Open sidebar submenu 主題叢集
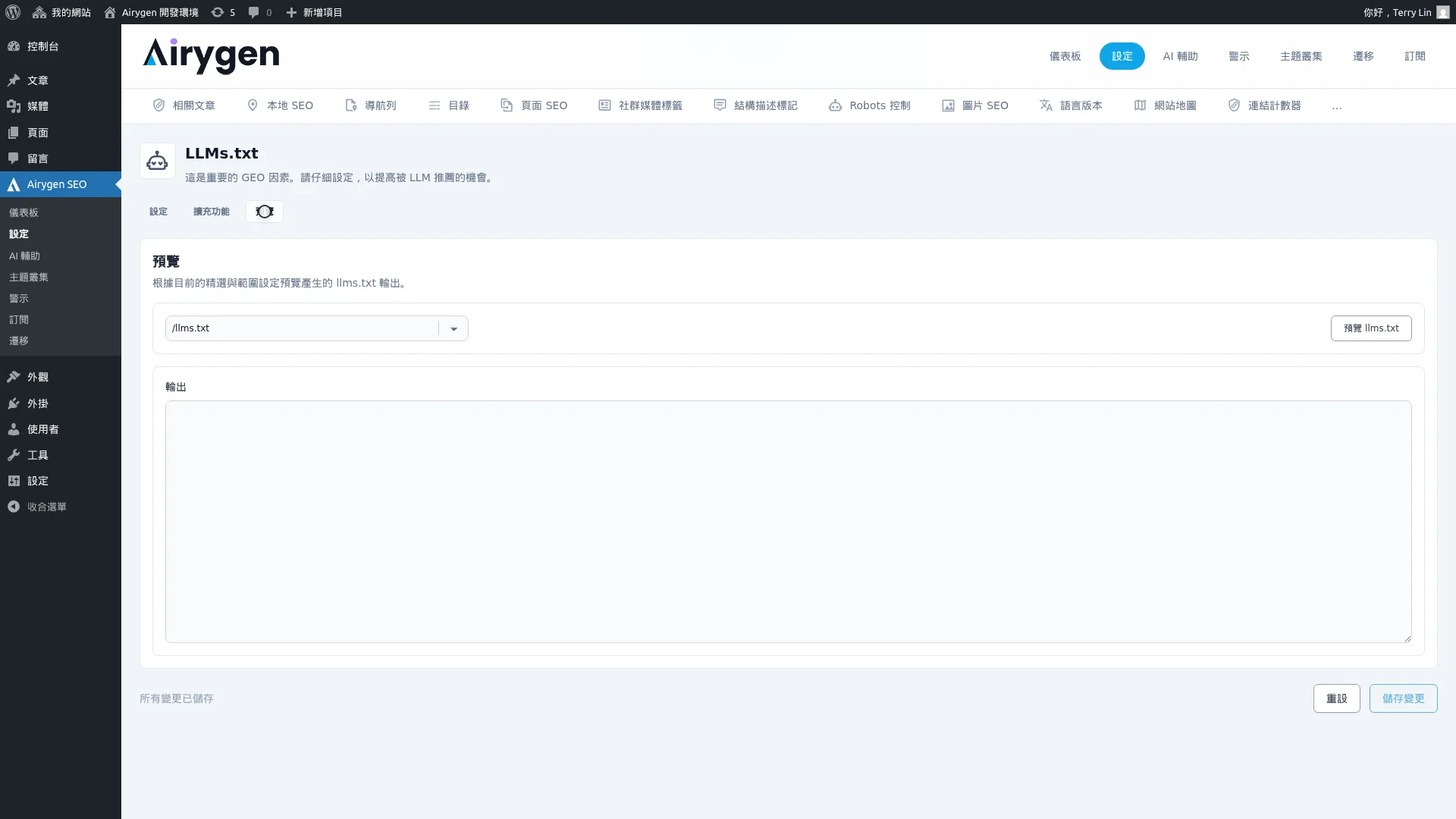This screenshot has width=1456, height=819. coord(29,278)
